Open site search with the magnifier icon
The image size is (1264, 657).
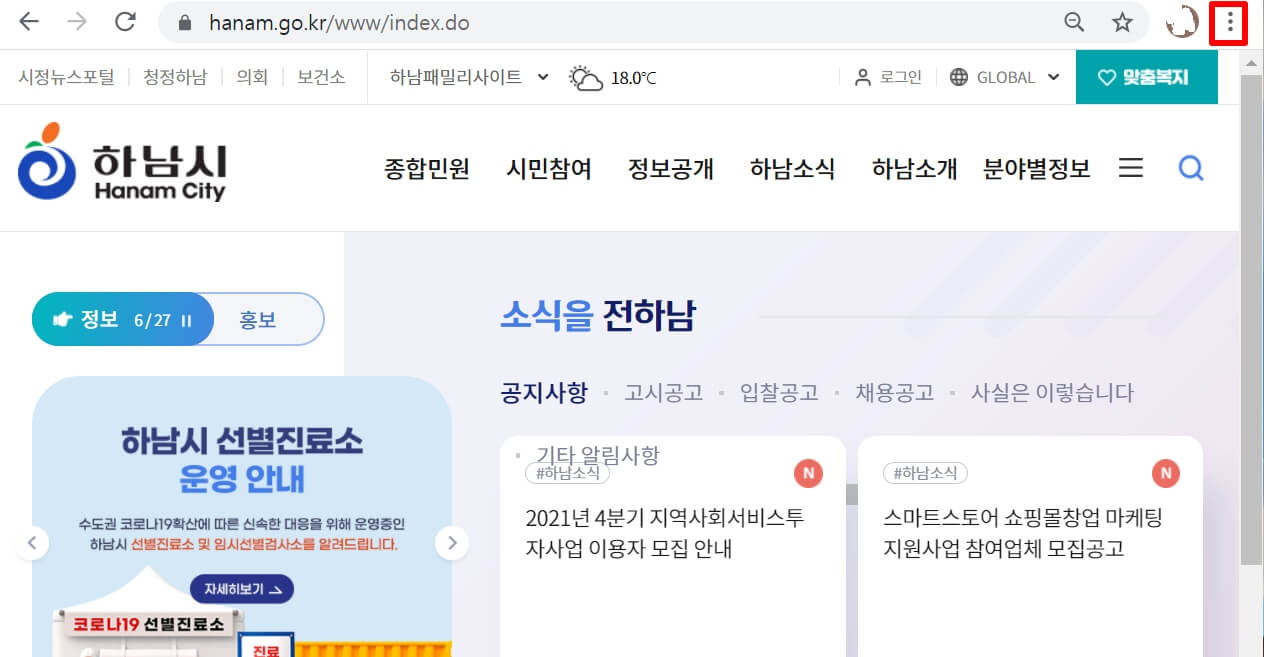tap(1191, 168)
